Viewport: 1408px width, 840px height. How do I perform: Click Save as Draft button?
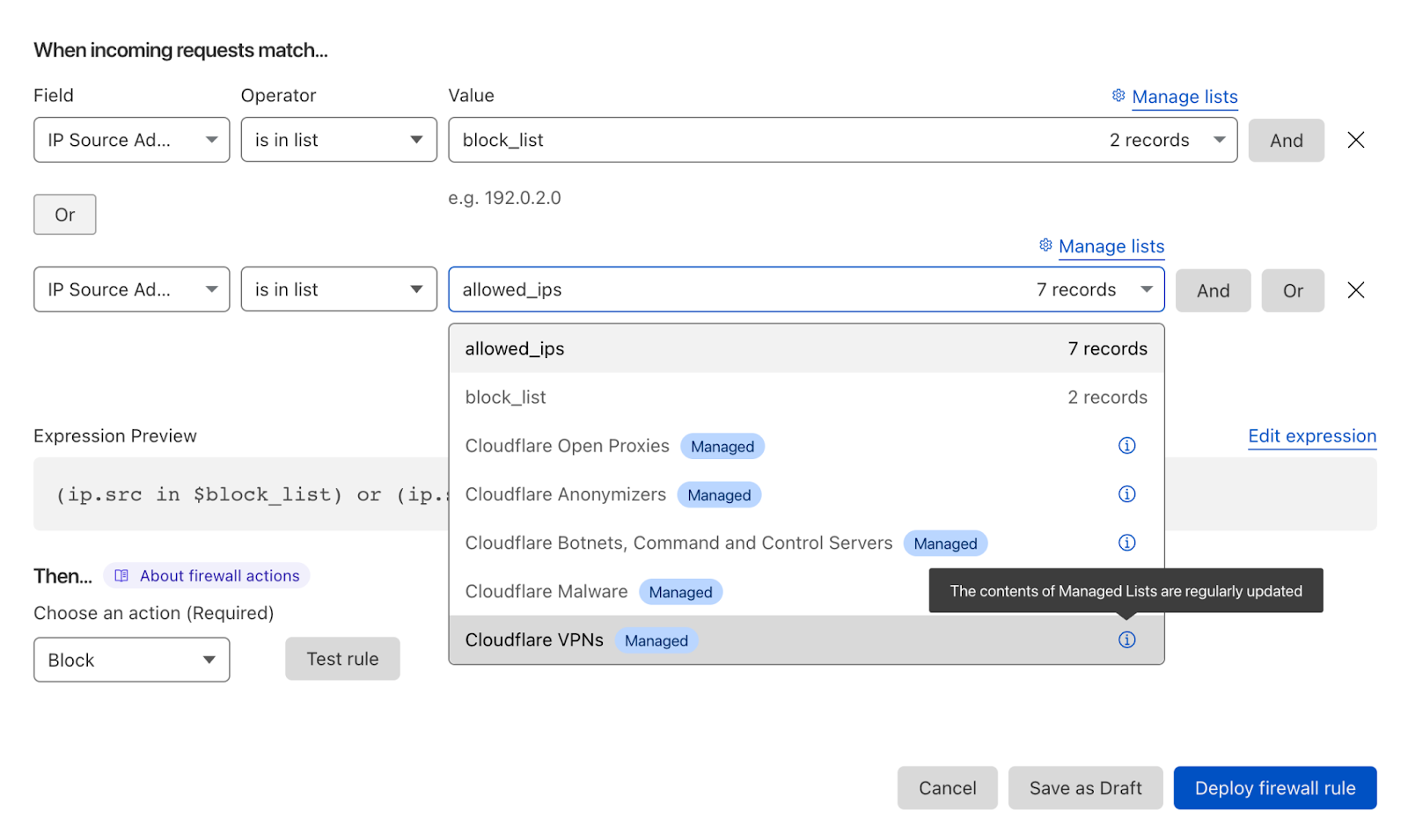coord(1085,788)
